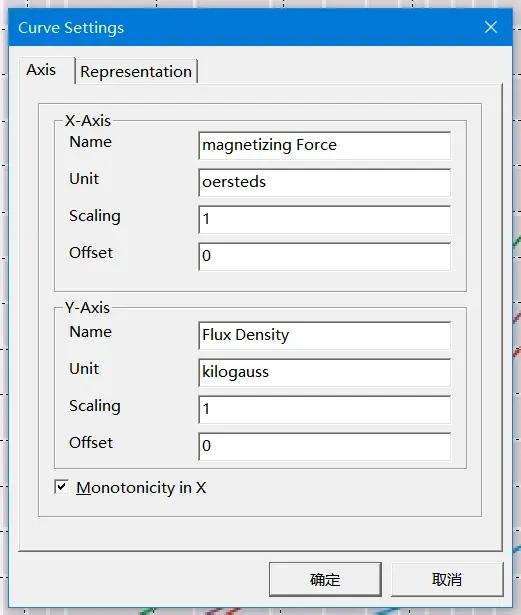
Task: Click the Y-Axis Unit field kilogauss
Action: (324, 372)
